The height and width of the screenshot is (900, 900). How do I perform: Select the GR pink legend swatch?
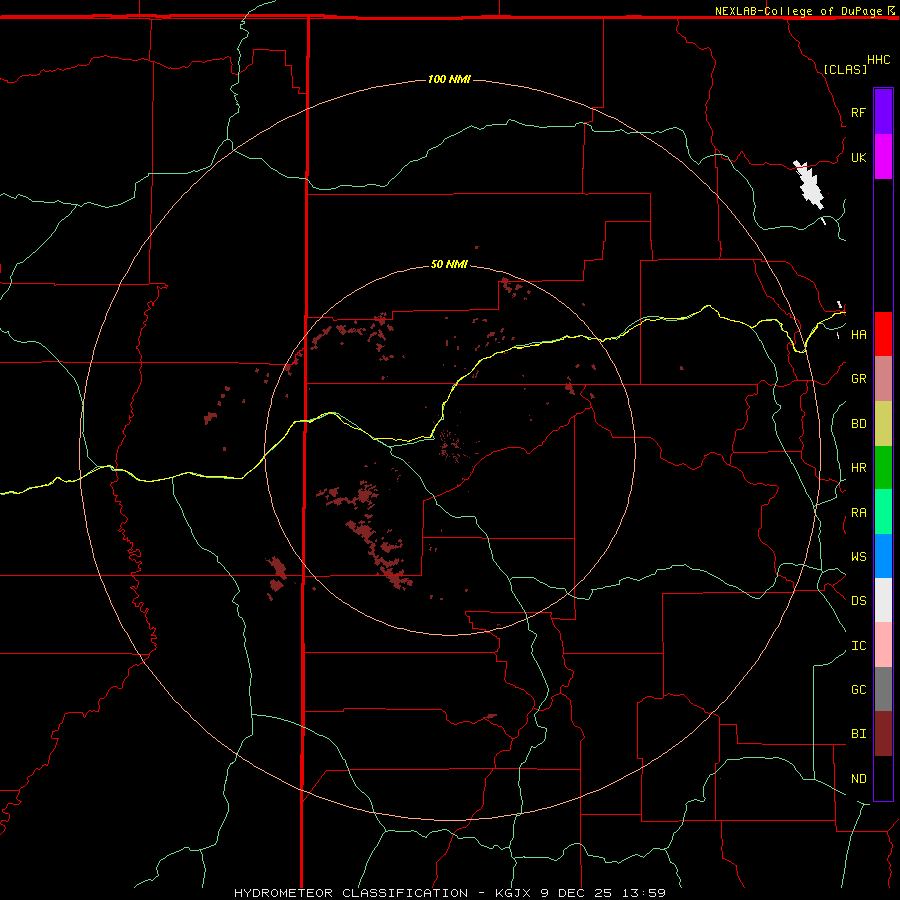pos(883,379)
